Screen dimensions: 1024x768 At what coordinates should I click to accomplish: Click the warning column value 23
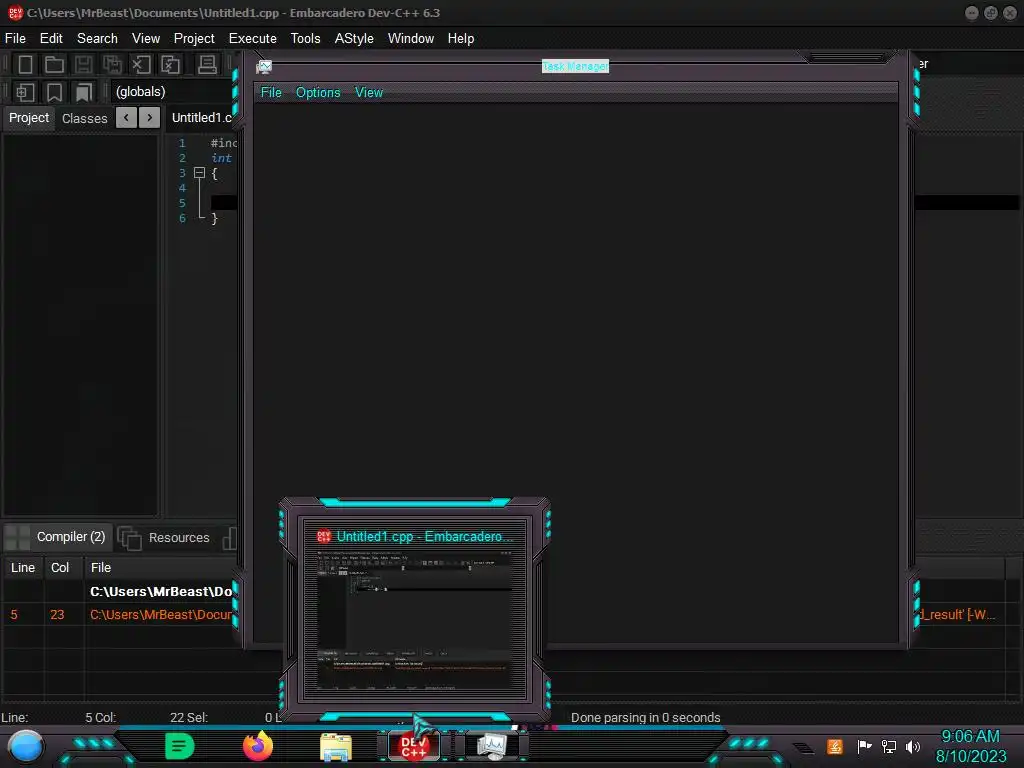click(57, 615)
